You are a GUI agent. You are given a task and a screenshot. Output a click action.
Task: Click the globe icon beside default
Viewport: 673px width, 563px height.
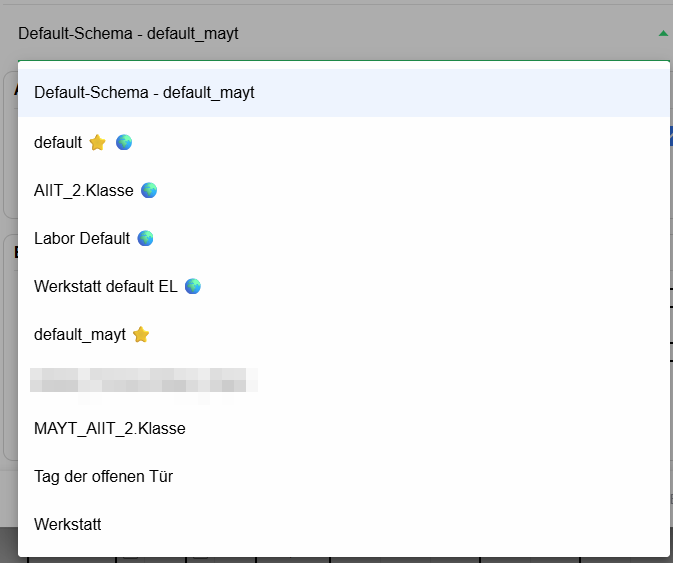coord(124,142)
